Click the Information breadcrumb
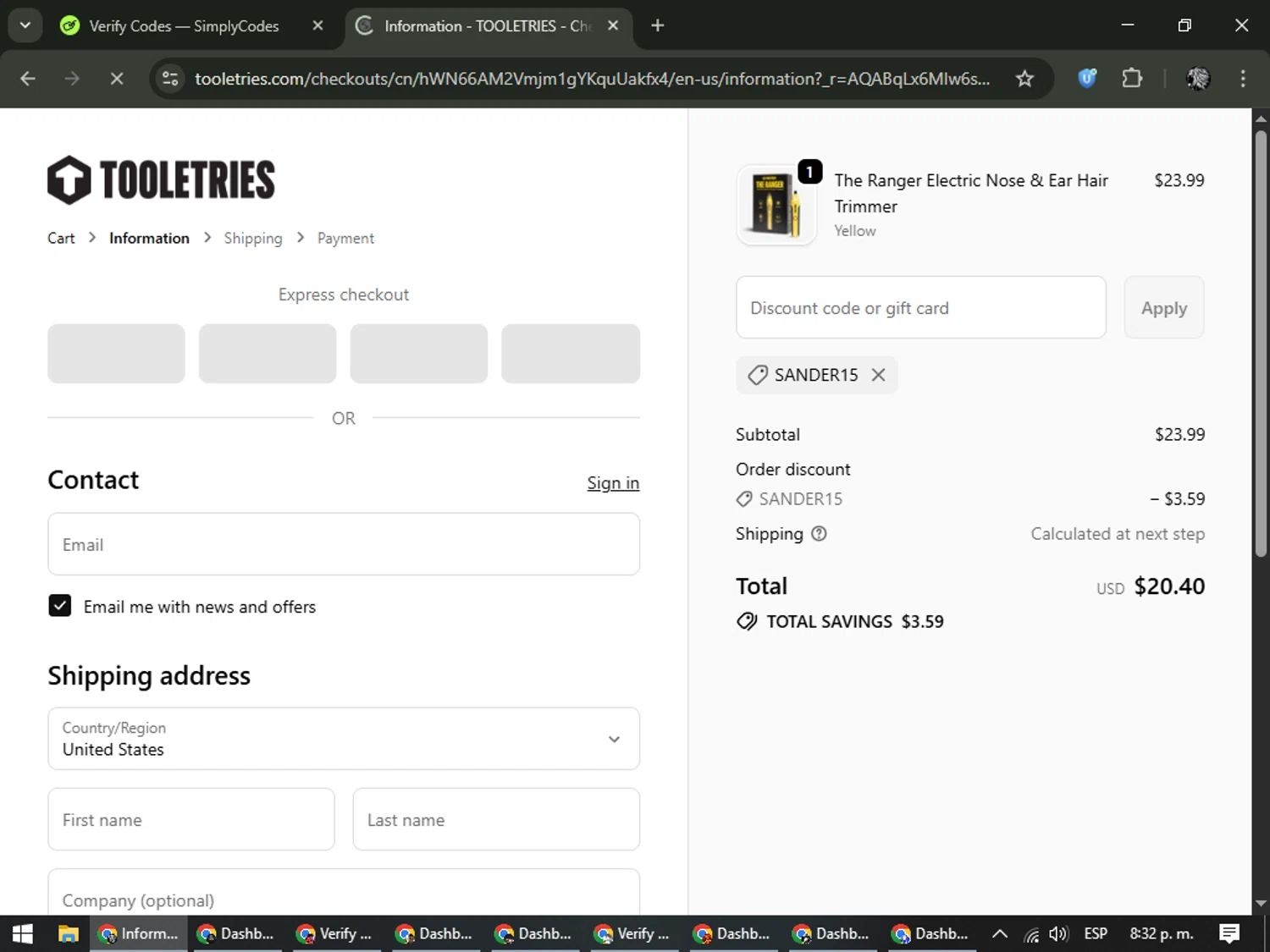 [x=149, y=239]
